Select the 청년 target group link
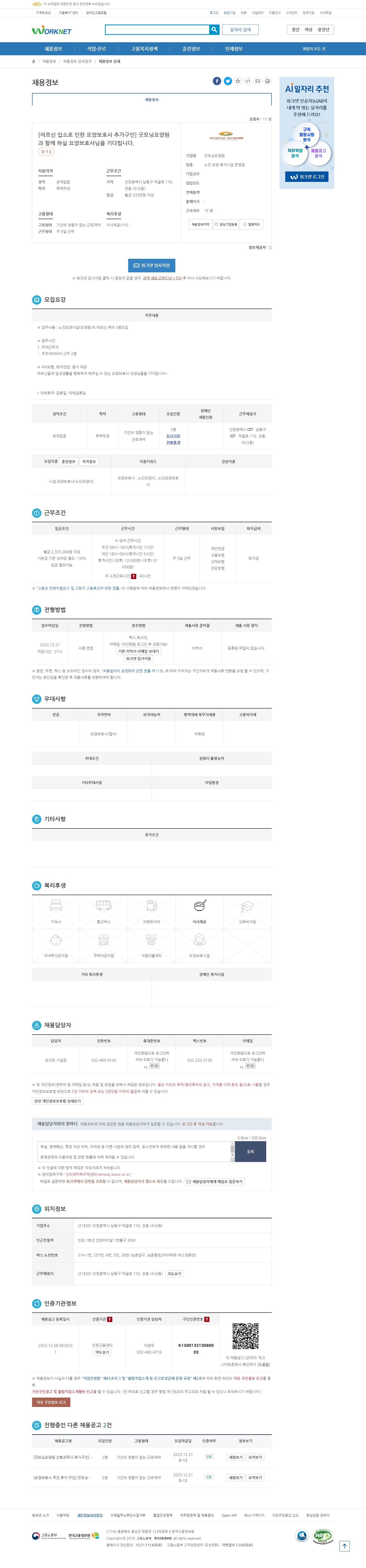366x1568 pixels. click(x=295, y=29)
